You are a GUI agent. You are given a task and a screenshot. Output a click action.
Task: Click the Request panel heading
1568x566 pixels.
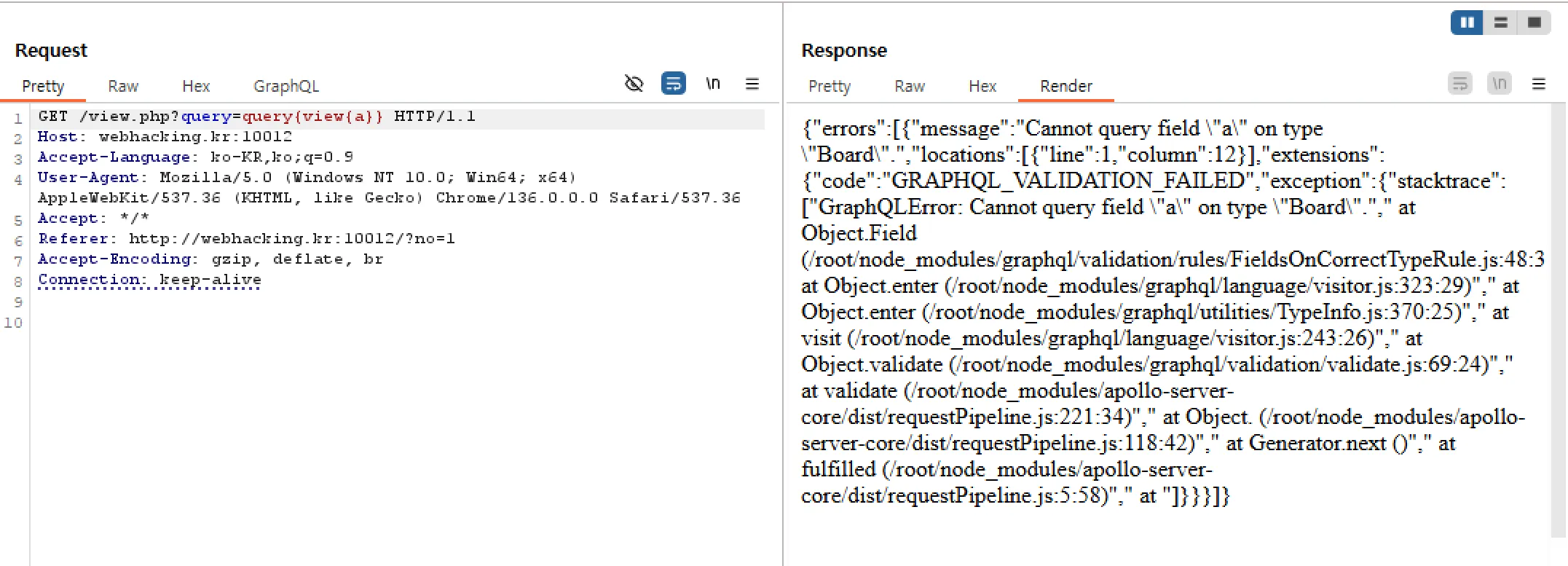(51, 50)
